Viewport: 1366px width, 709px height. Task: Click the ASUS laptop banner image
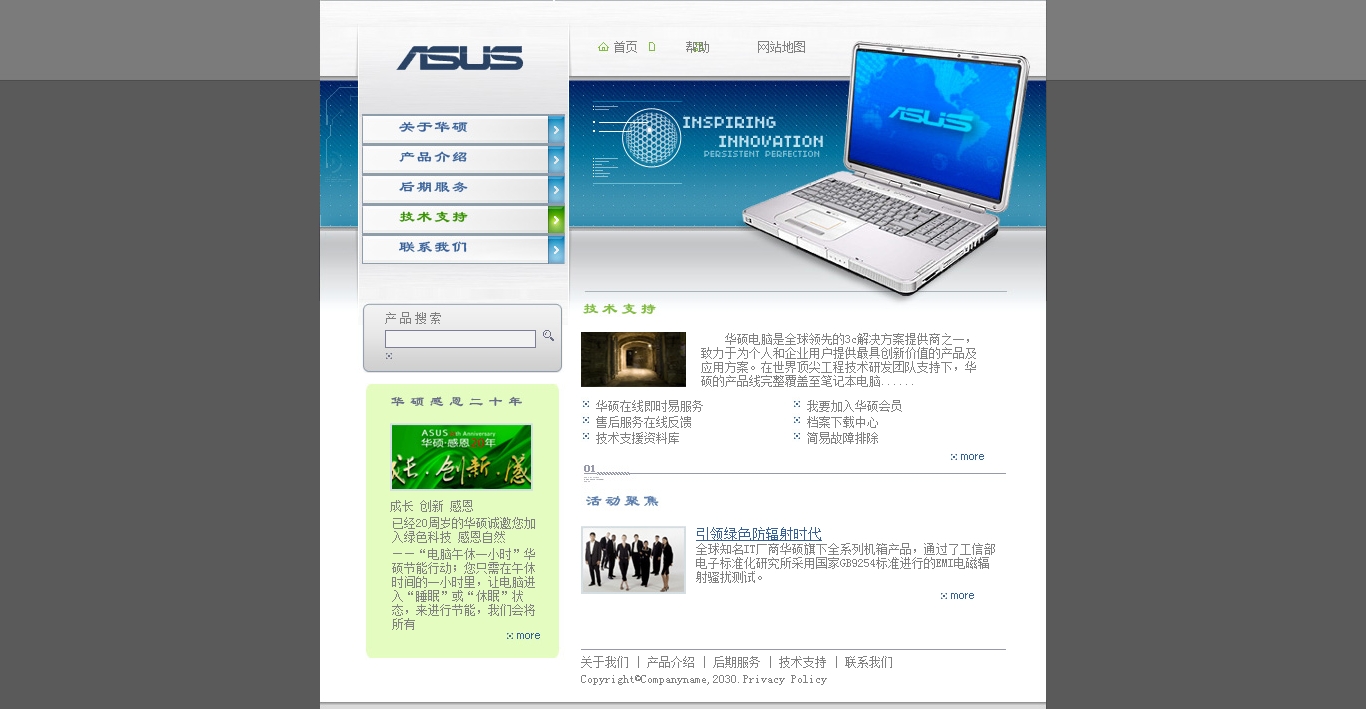coord(887,168)
